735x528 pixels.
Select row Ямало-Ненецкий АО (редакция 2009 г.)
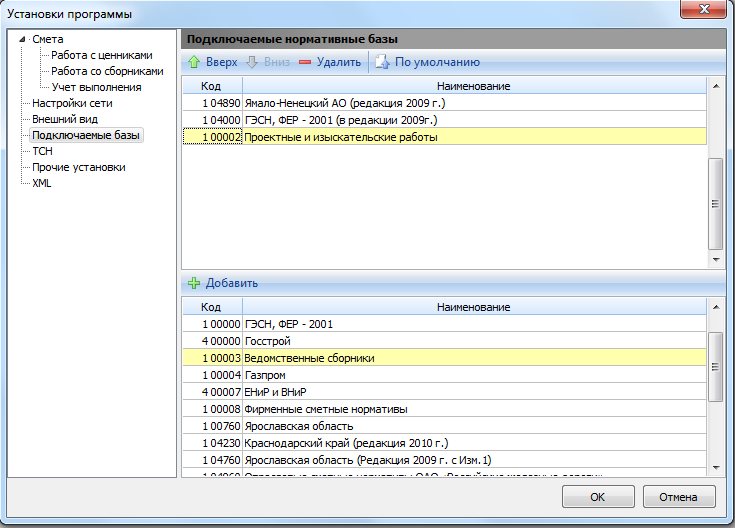pyautogui.click(x=444, y=103)
